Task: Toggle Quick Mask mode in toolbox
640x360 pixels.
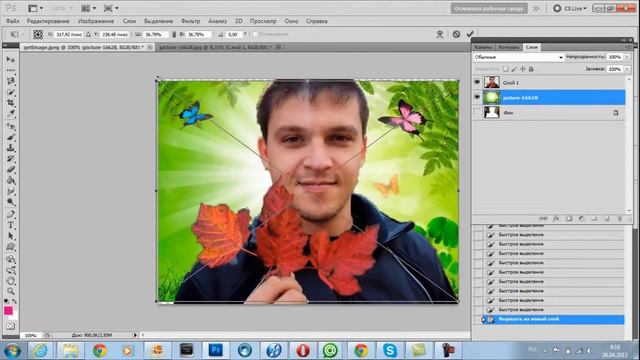Action: 11,326
